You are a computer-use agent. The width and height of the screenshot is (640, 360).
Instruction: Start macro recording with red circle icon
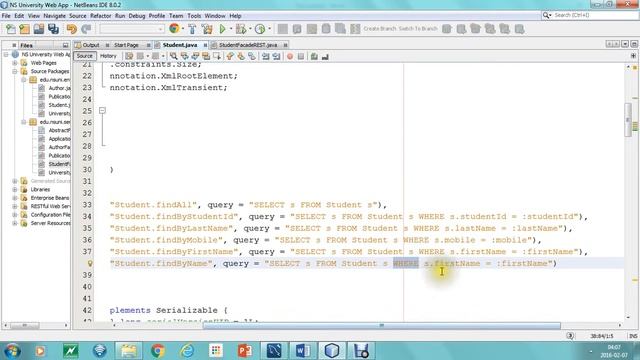[290, 56]
